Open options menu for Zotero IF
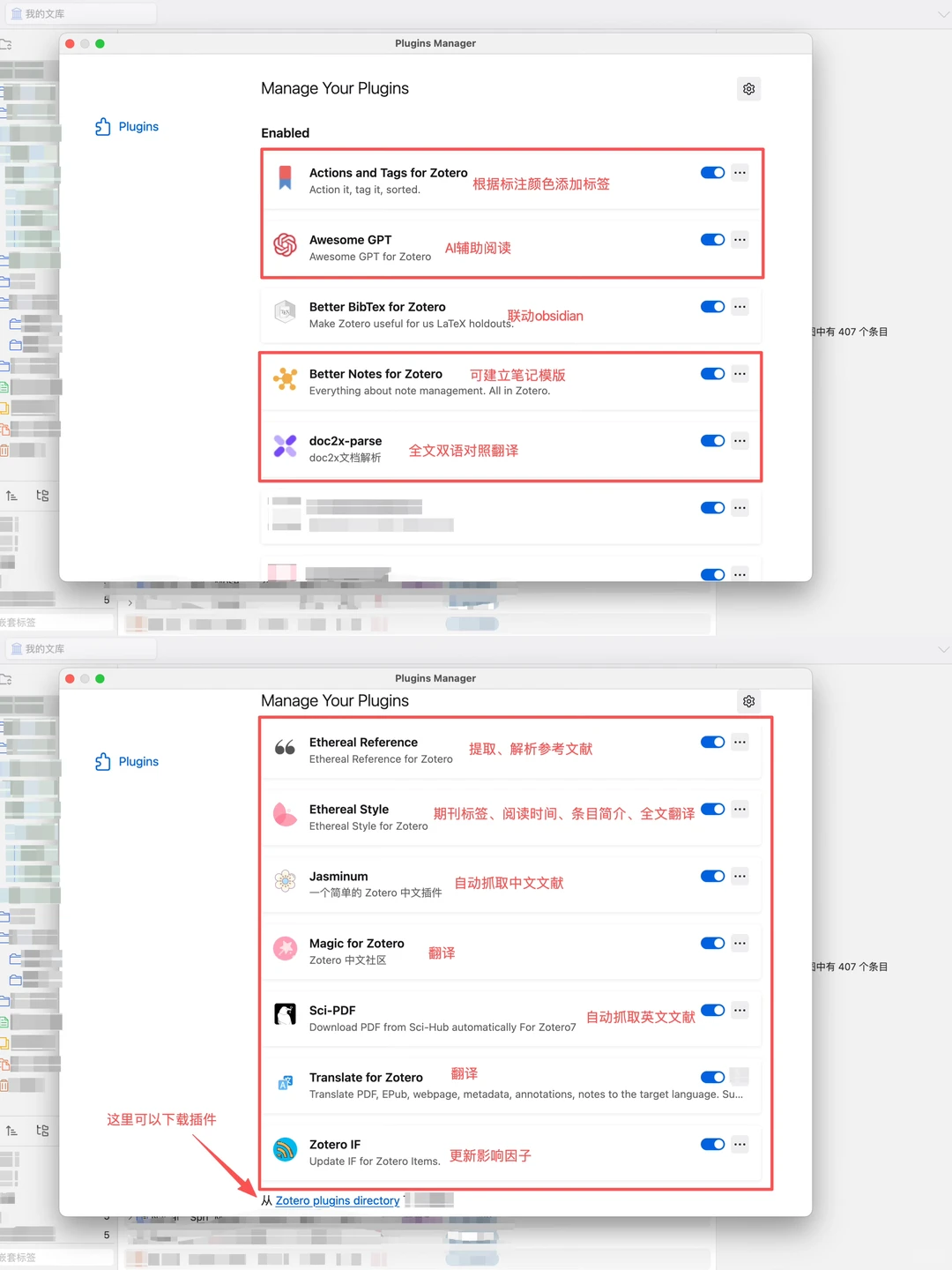Image resolution: width=952 pixels, height=1270 pixels. (740, 1144)
